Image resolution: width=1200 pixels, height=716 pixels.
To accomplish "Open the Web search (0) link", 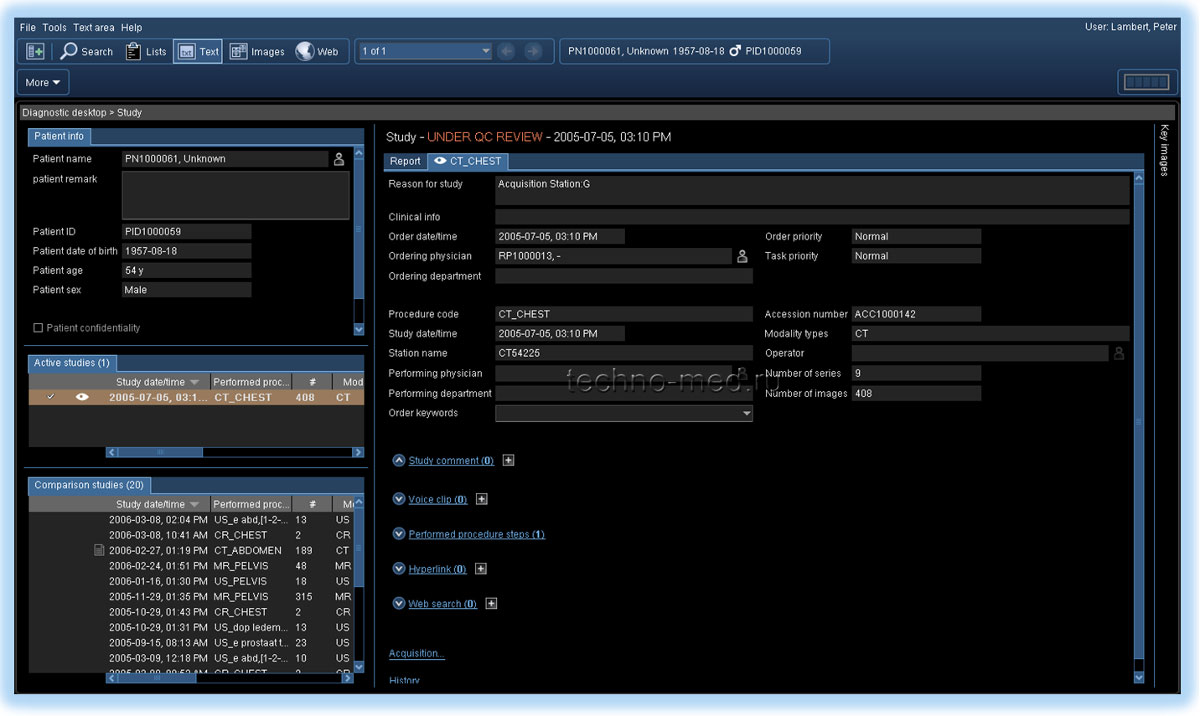I will click(x=442, y=604).
